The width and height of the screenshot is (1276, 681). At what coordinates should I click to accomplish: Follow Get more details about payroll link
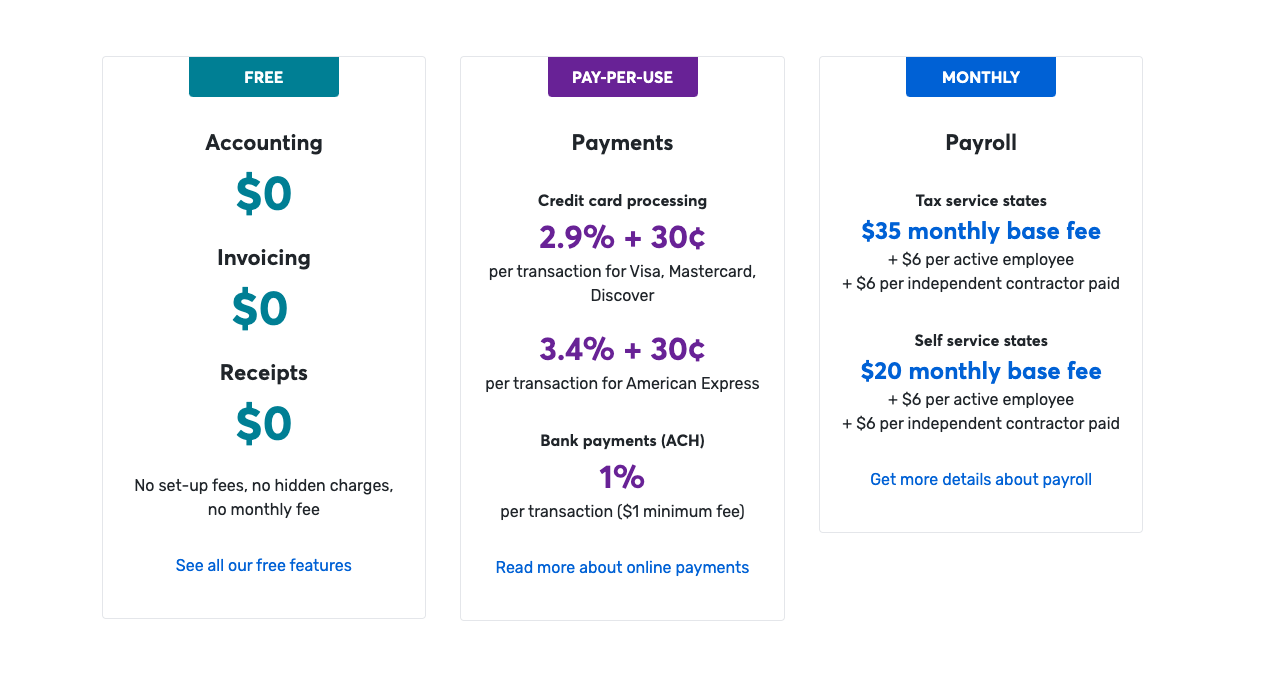pyautogui.click(x=980, y=479)
